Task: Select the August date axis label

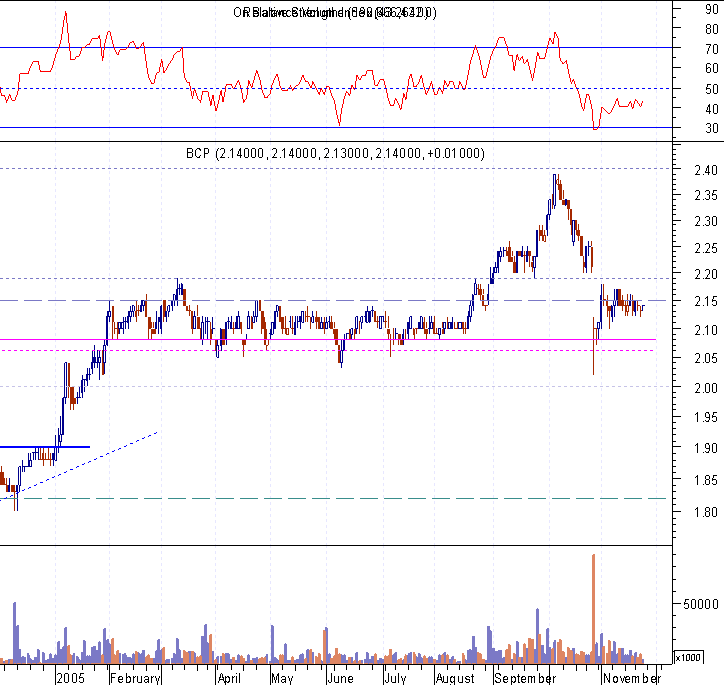Action: pos(455,678)
